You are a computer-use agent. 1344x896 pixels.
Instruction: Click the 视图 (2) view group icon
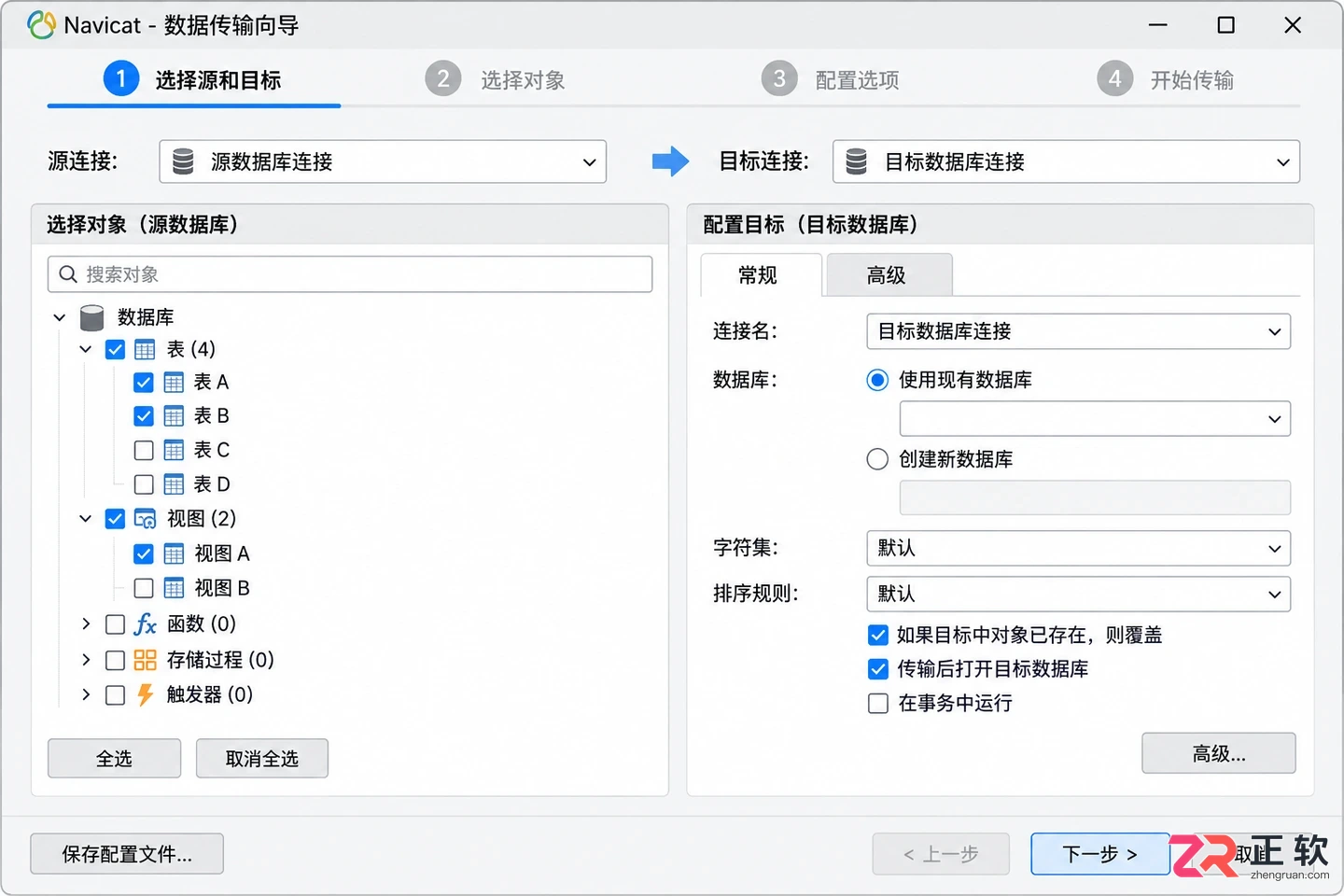[145, 519]
